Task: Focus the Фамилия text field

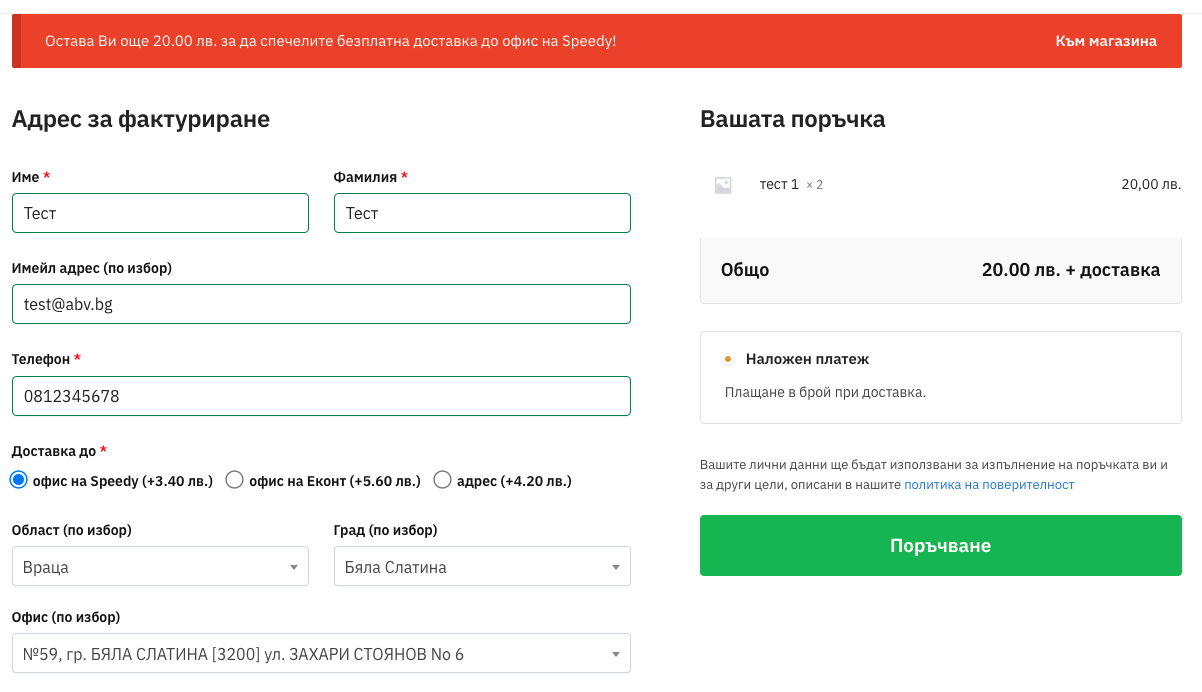Action: (x=482, y=213)
